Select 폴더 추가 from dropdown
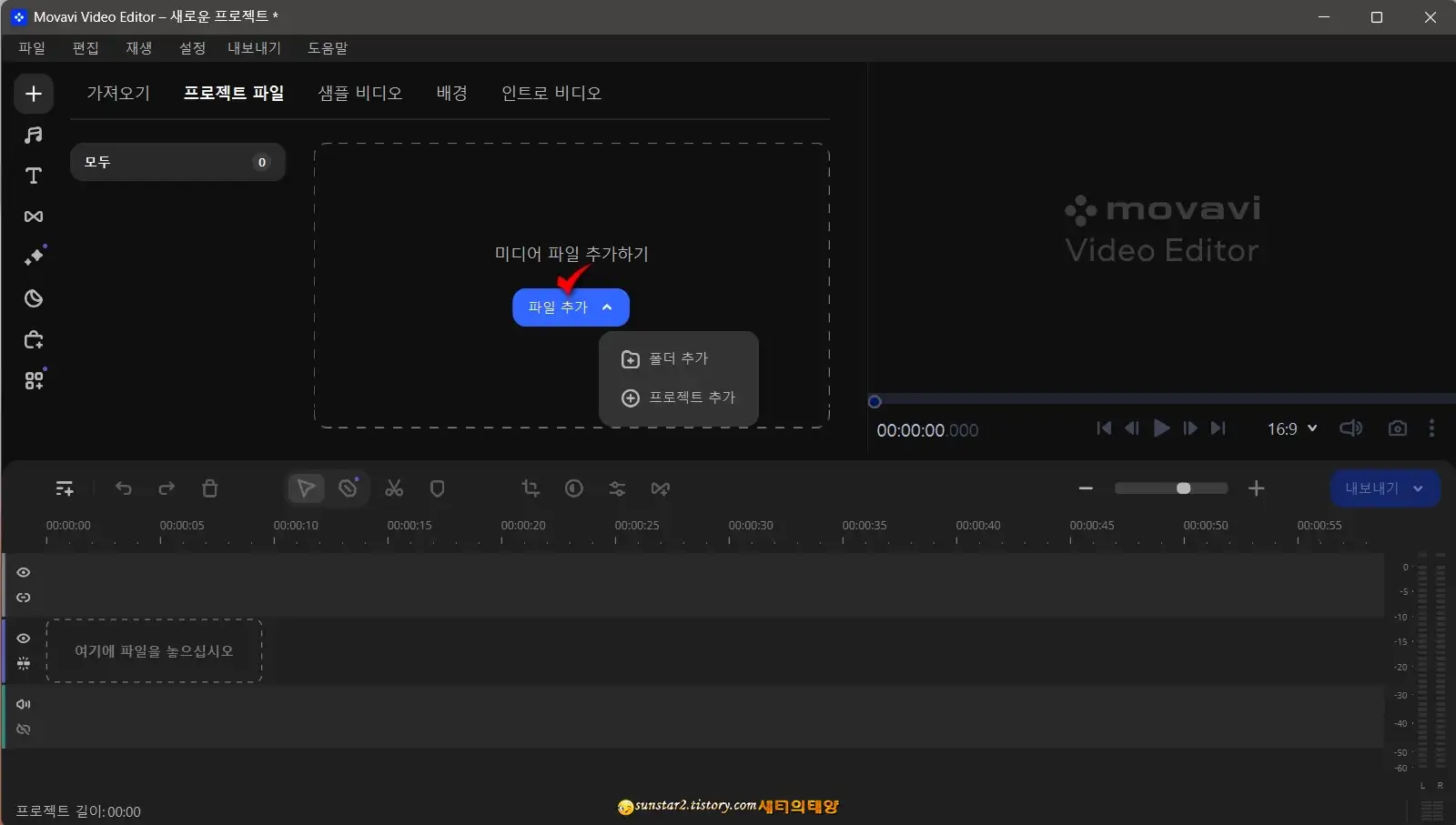The image size is (1456, 825). [678, 358]
